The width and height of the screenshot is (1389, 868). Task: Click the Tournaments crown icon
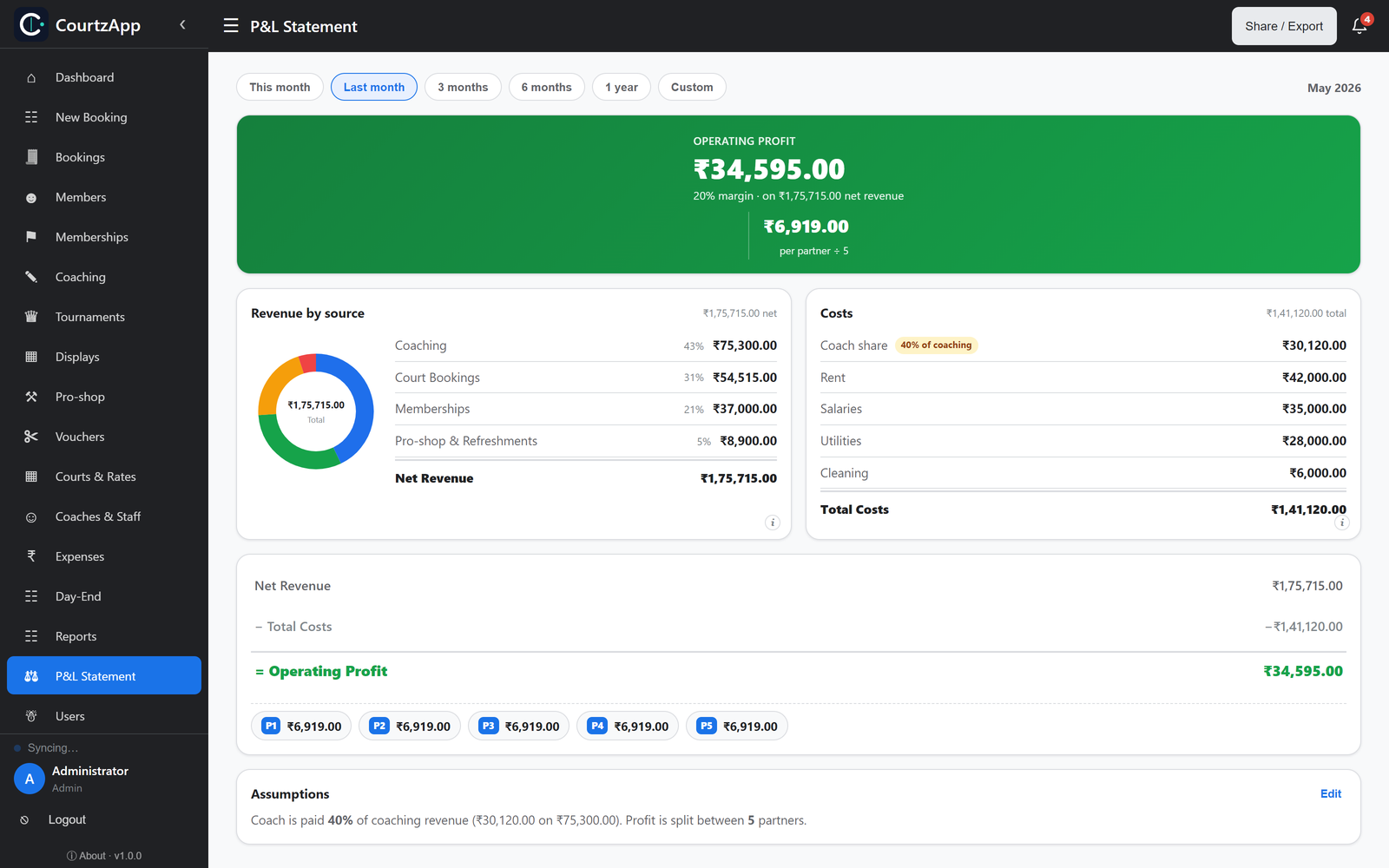(x=31, y=317)
